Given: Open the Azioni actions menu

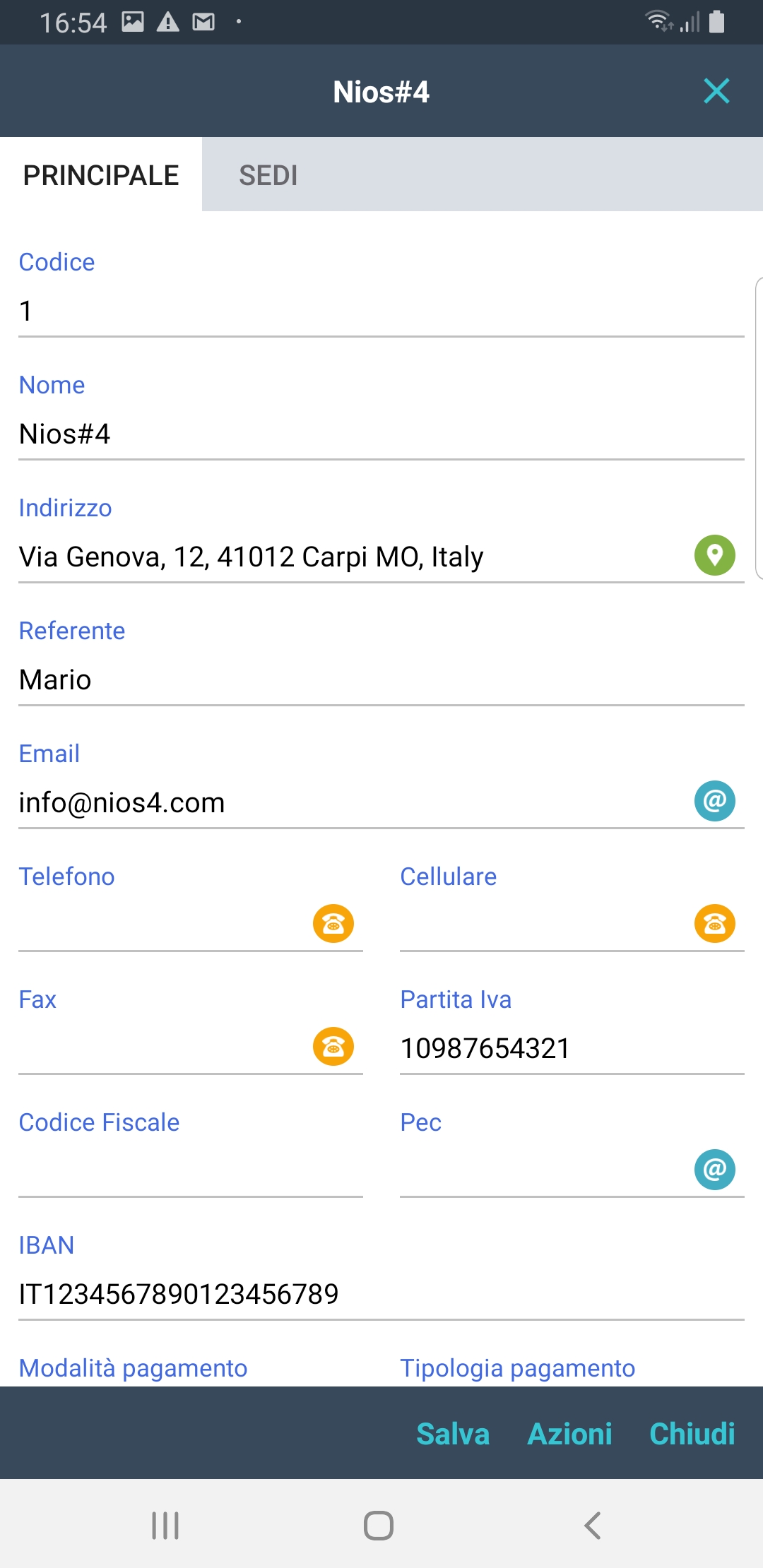Looking at the screenshot, I should 569,1434.
